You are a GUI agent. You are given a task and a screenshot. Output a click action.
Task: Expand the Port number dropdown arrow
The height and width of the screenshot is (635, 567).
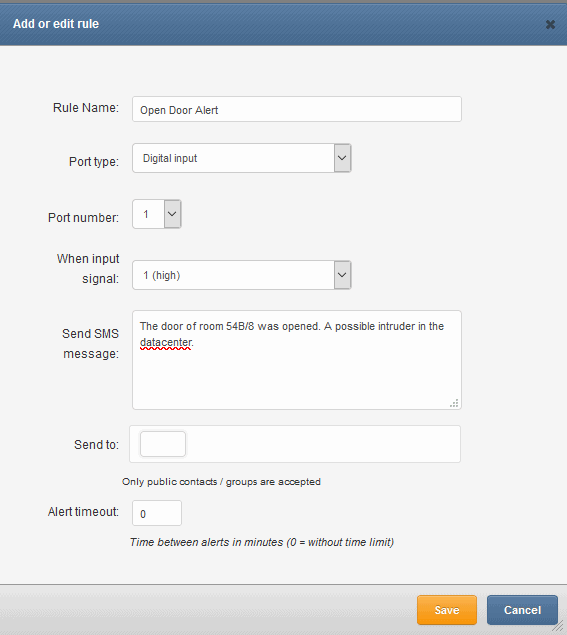[x=172, y=214]
